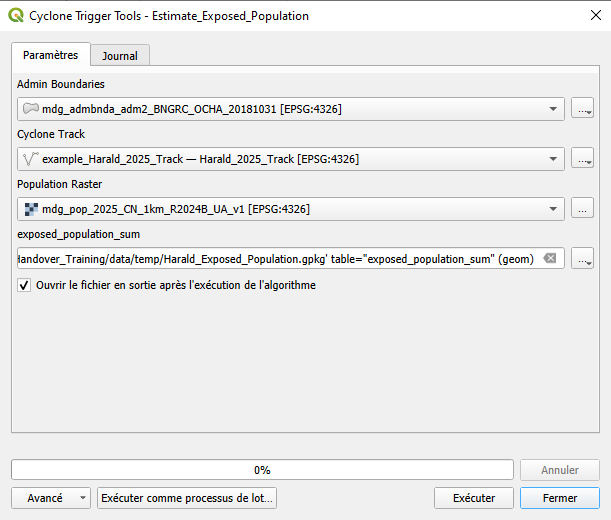Clear the exposed_population_sum output path
611x520 pixels.
pyautogui.click(x=549, y=258)
